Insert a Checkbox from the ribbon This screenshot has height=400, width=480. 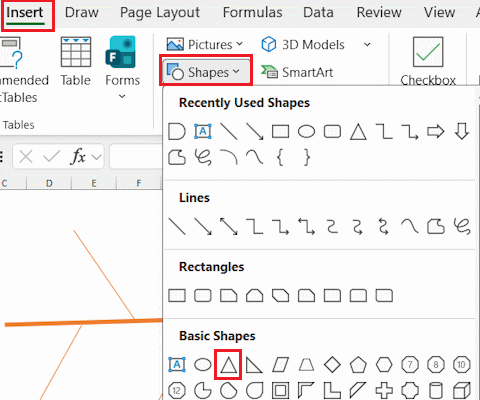(428, 61)
